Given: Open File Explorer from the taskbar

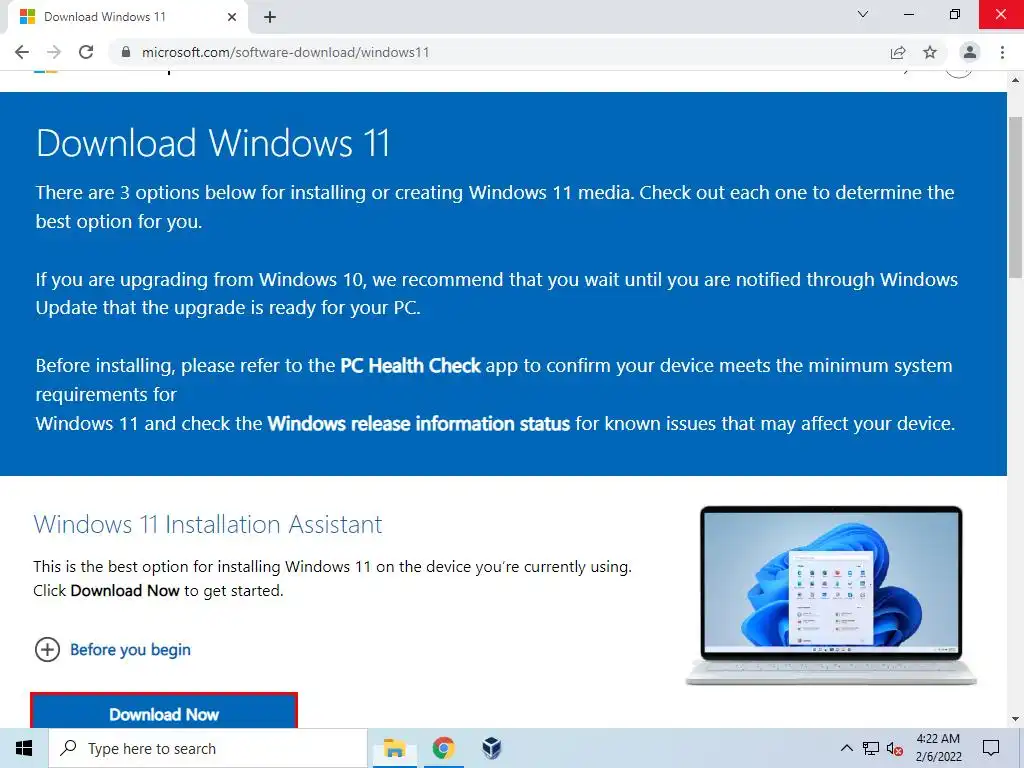Looking at the screenshot, I should [x=394, y=748].
